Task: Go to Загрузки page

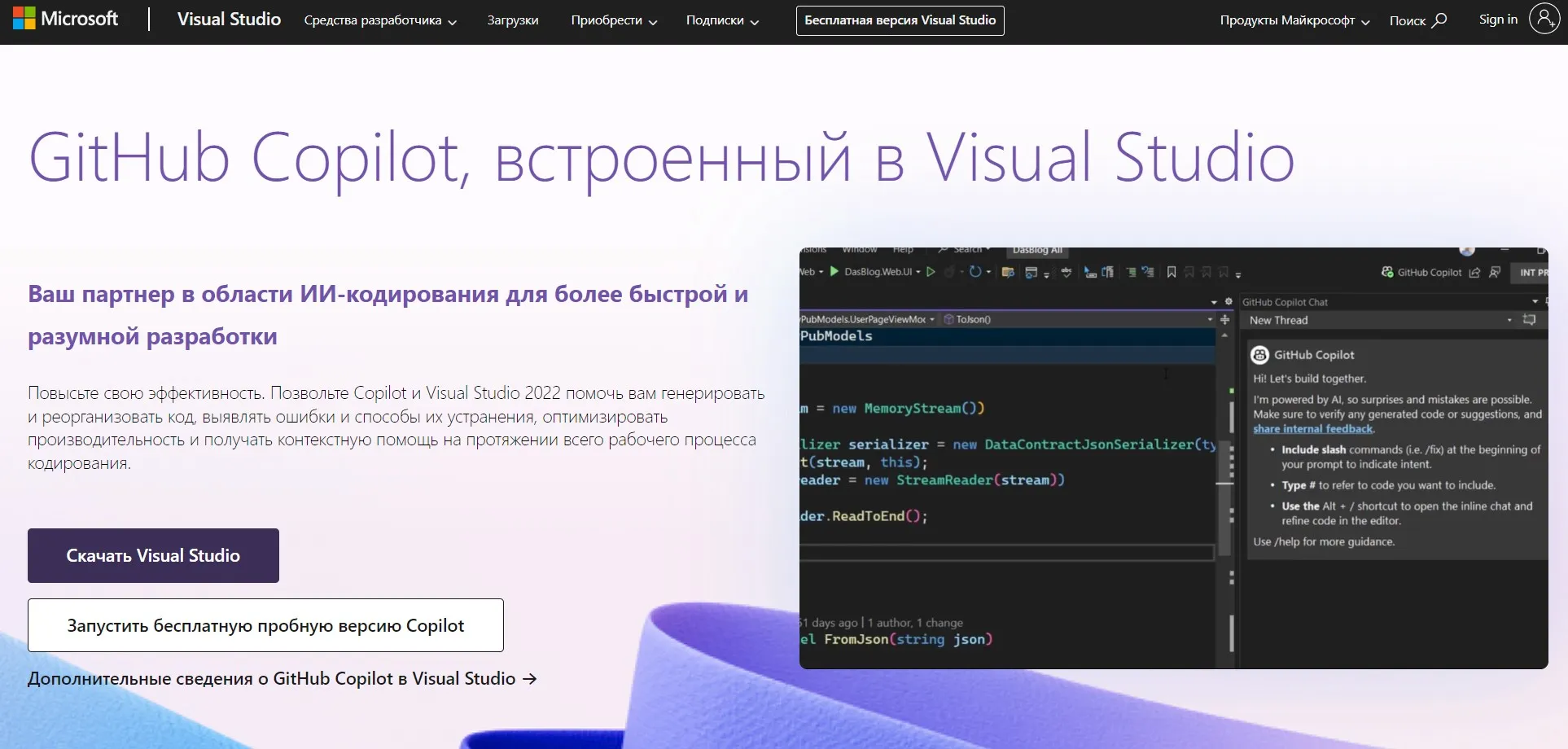Action: click(513, 20)
